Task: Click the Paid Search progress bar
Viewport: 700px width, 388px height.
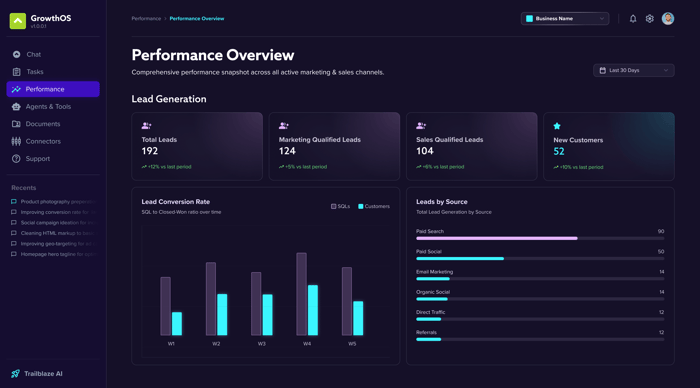Action: pos(540,238)
